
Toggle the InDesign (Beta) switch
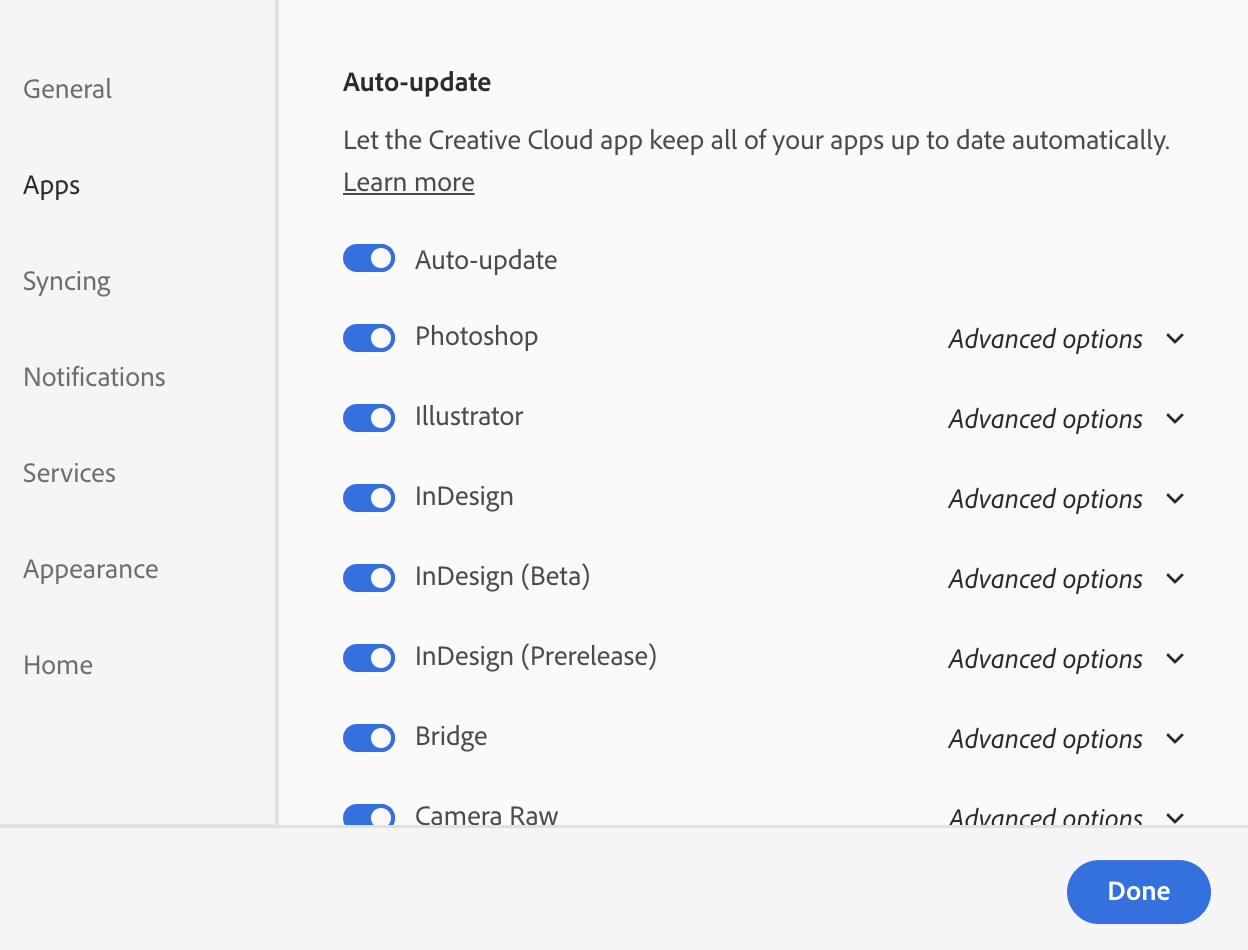tap(369, 578)
